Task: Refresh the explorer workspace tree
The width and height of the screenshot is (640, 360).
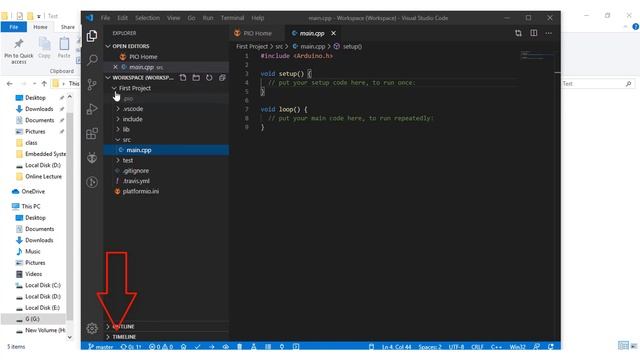Action: pos(209,78)
